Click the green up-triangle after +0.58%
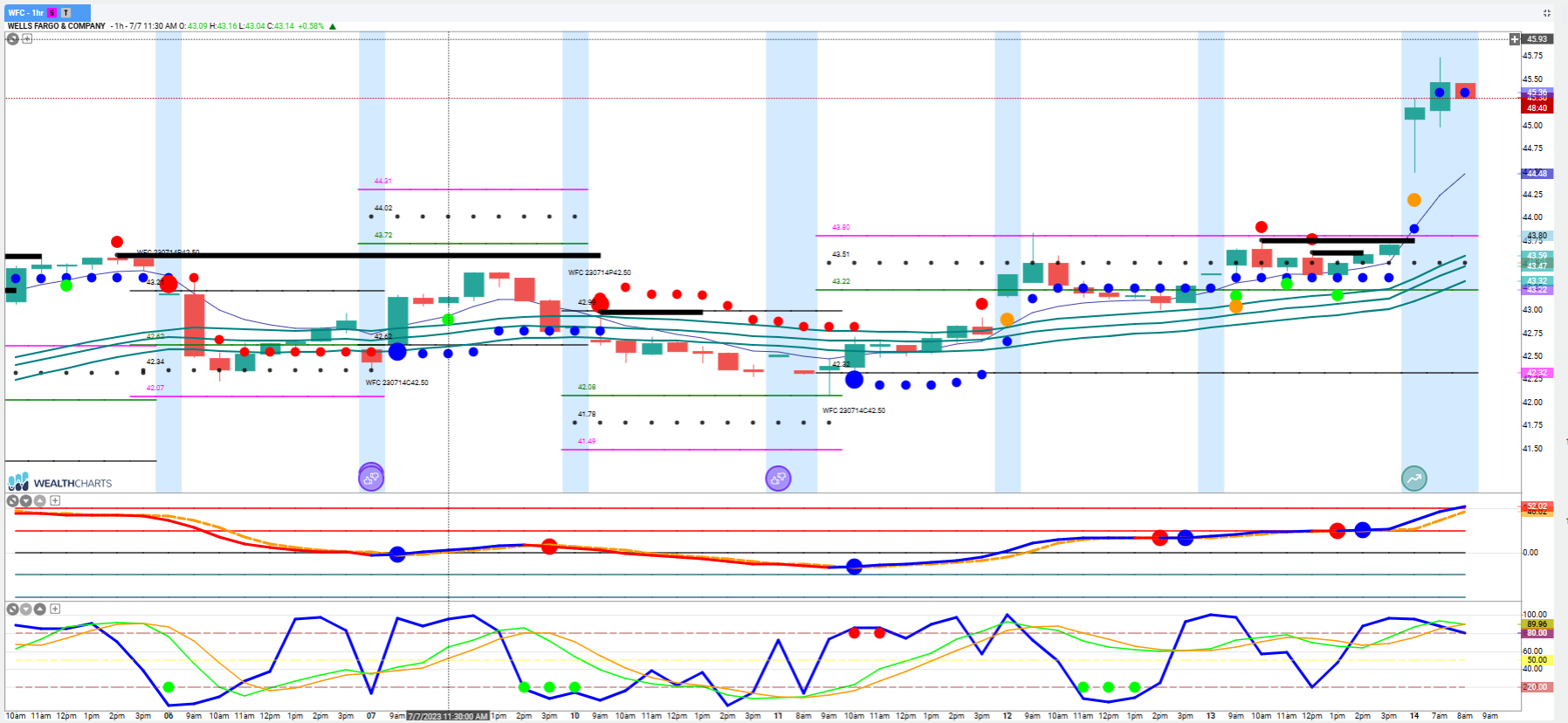1568x723 pixels. click(x=333, y=26)
